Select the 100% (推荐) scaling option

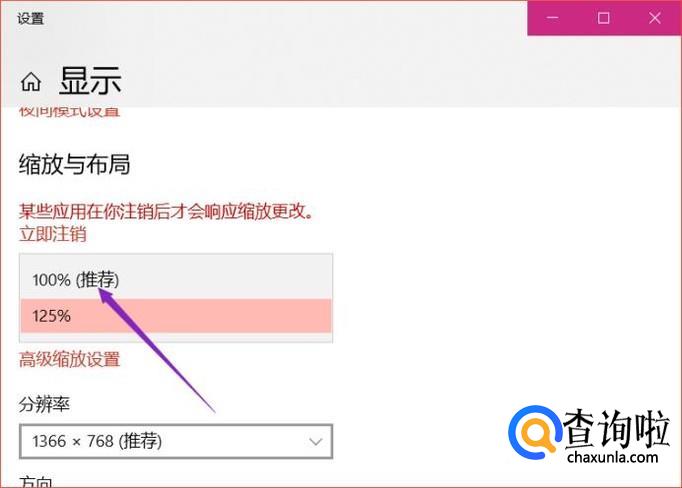176,280
